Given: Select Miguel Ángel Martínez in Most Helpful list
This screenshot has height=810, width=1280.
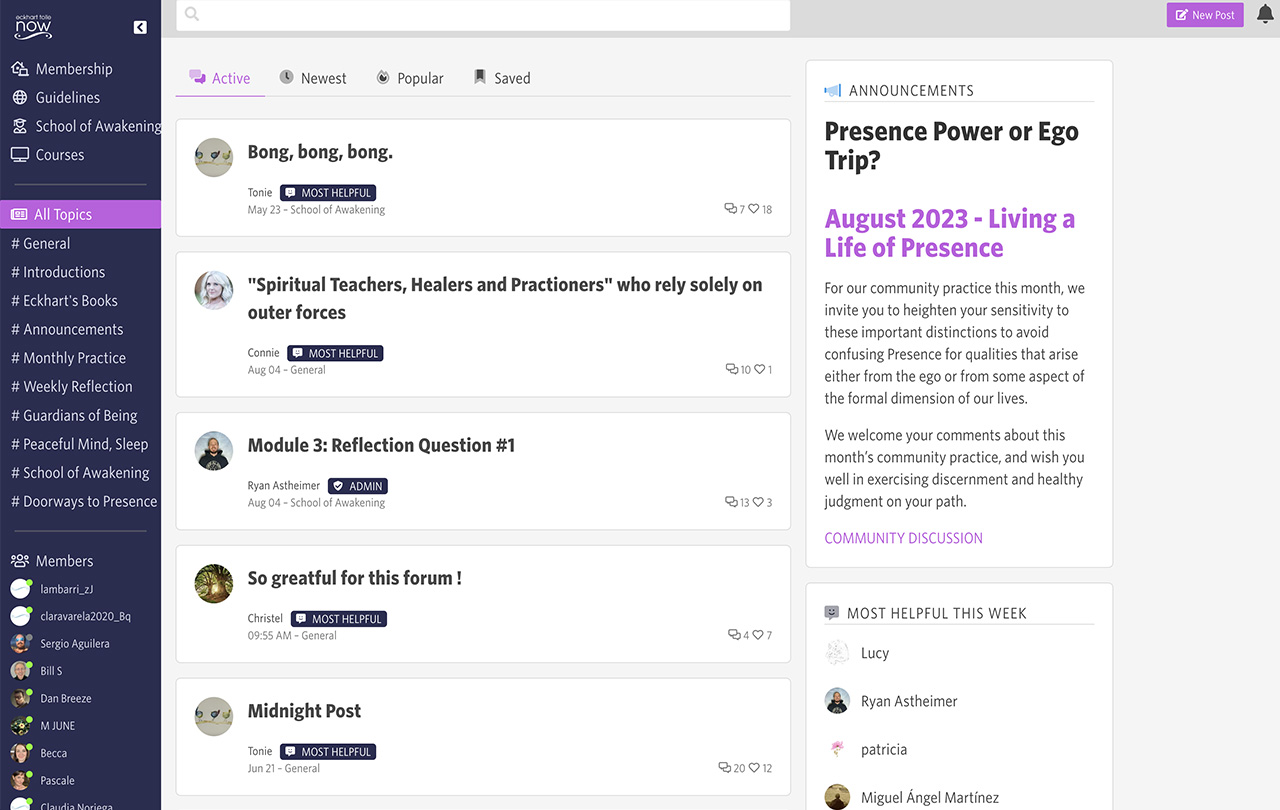Looking at the screenshot, I should click(929, 797).
